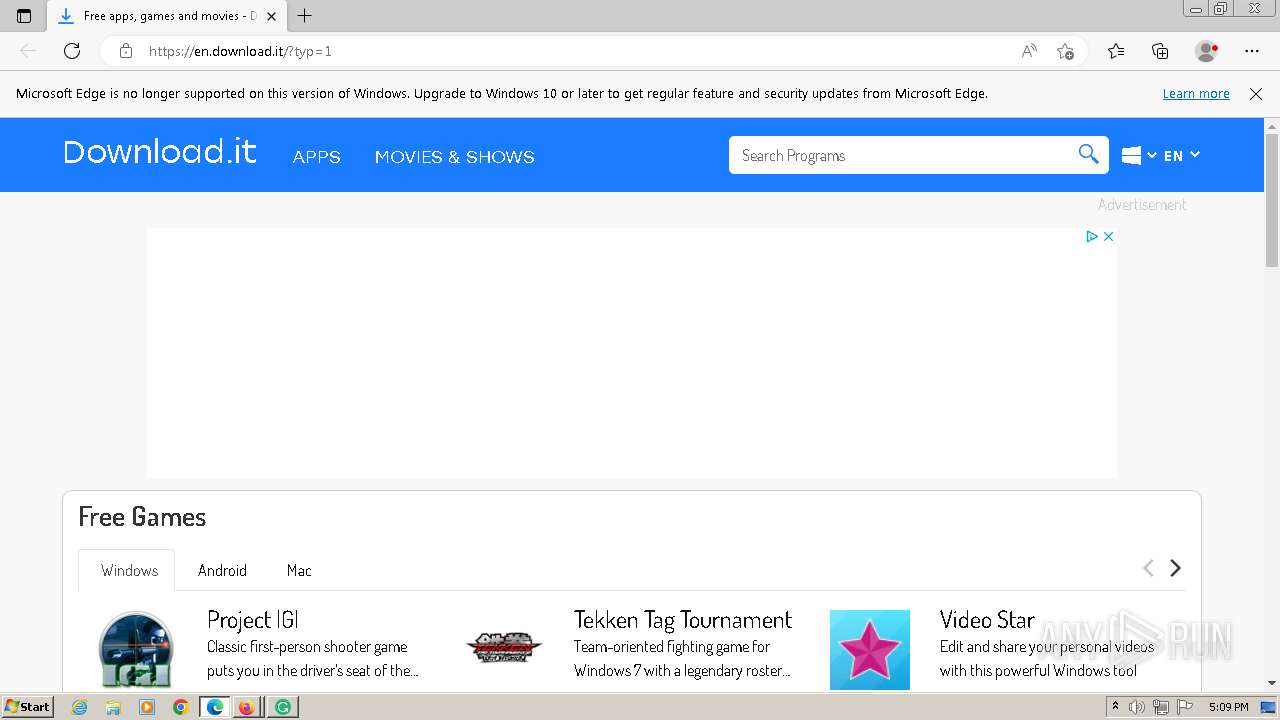Image resolution: width=1280 pixels, height=720 pixels.
Task: Switch to the Mac games tab
Action: click(299, 570)
